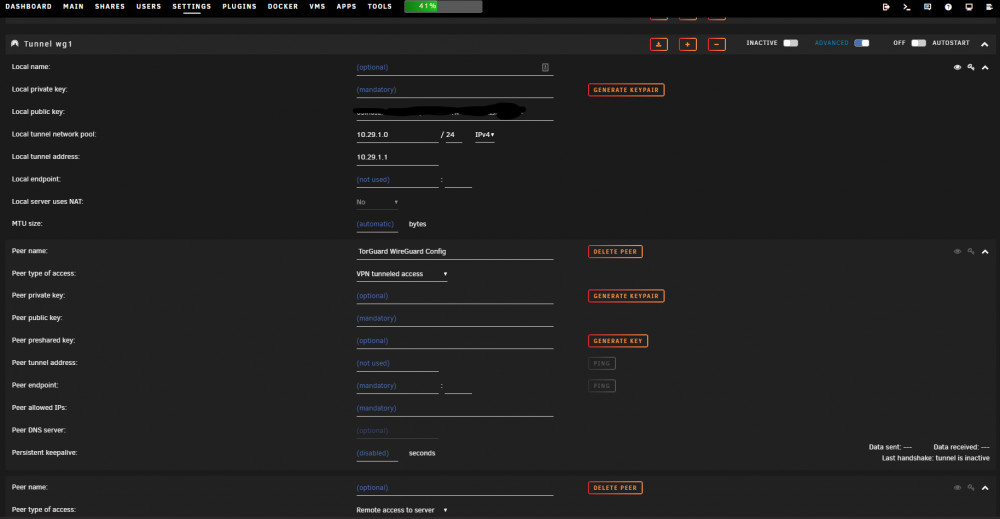Click the key icon in Local name row
Image resolution: width=1000 pixels, height=519 pixels.
[x=971, y=67]
